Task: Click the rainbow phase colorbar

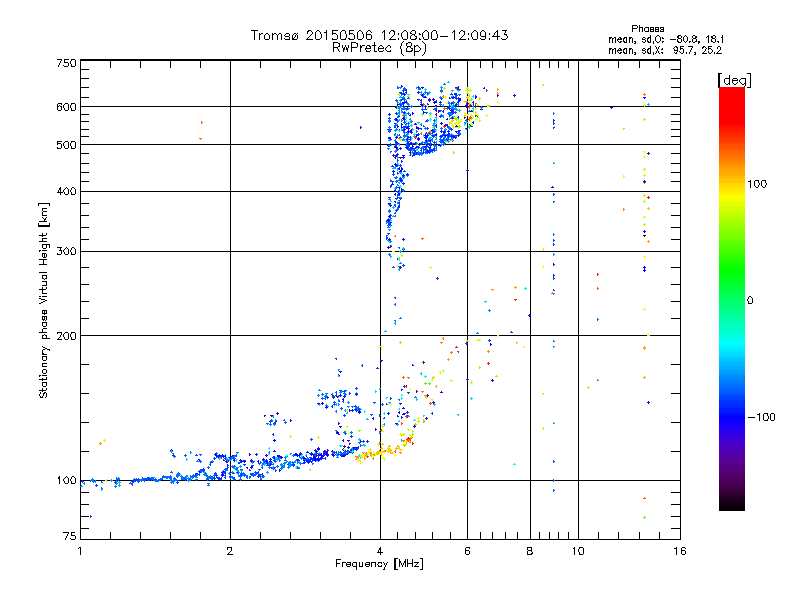Action: (x=732, y=298)
